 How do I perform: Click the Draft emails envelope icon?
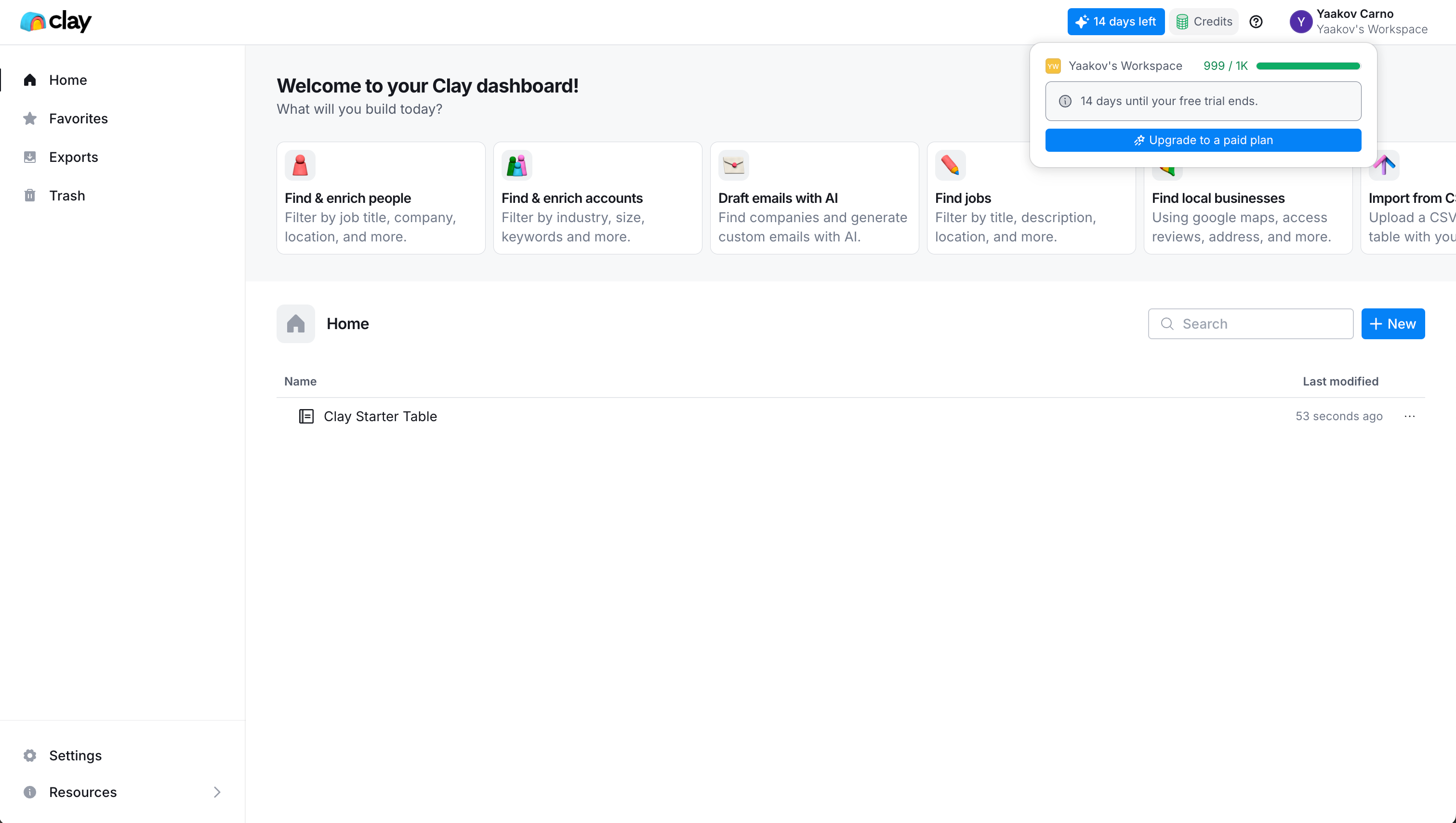pyautogui.click(x=734, y=165)
